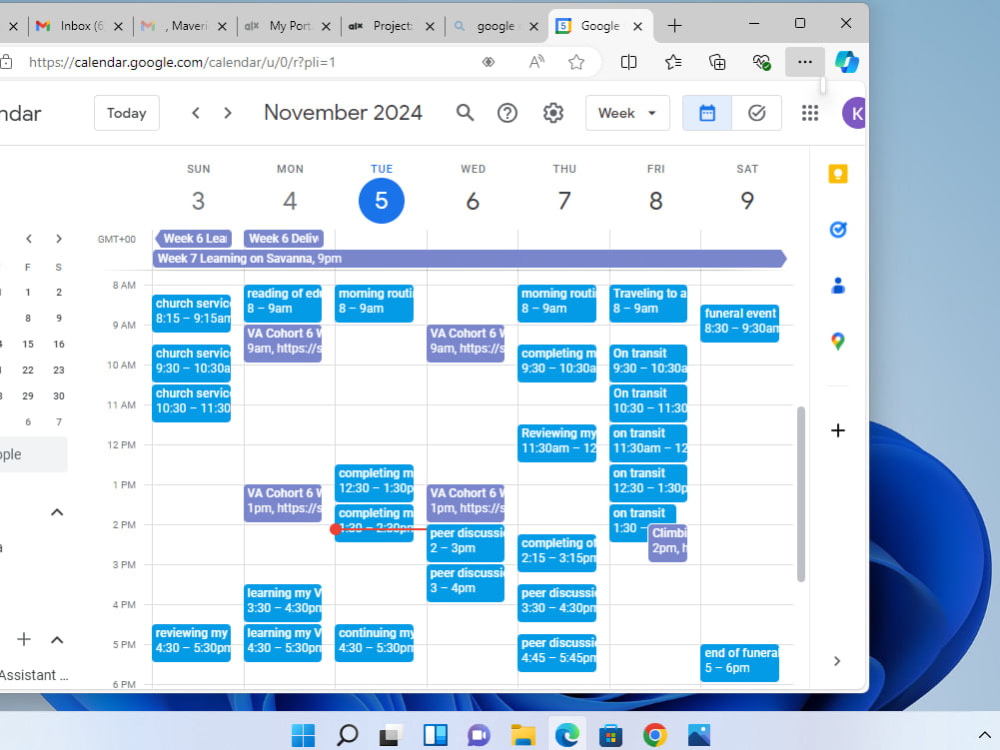Image resolution: width=1000 pixels, height=750 pixels.
Task: Open Google Tasks in side panel
Action: click(x=838, y=230)
